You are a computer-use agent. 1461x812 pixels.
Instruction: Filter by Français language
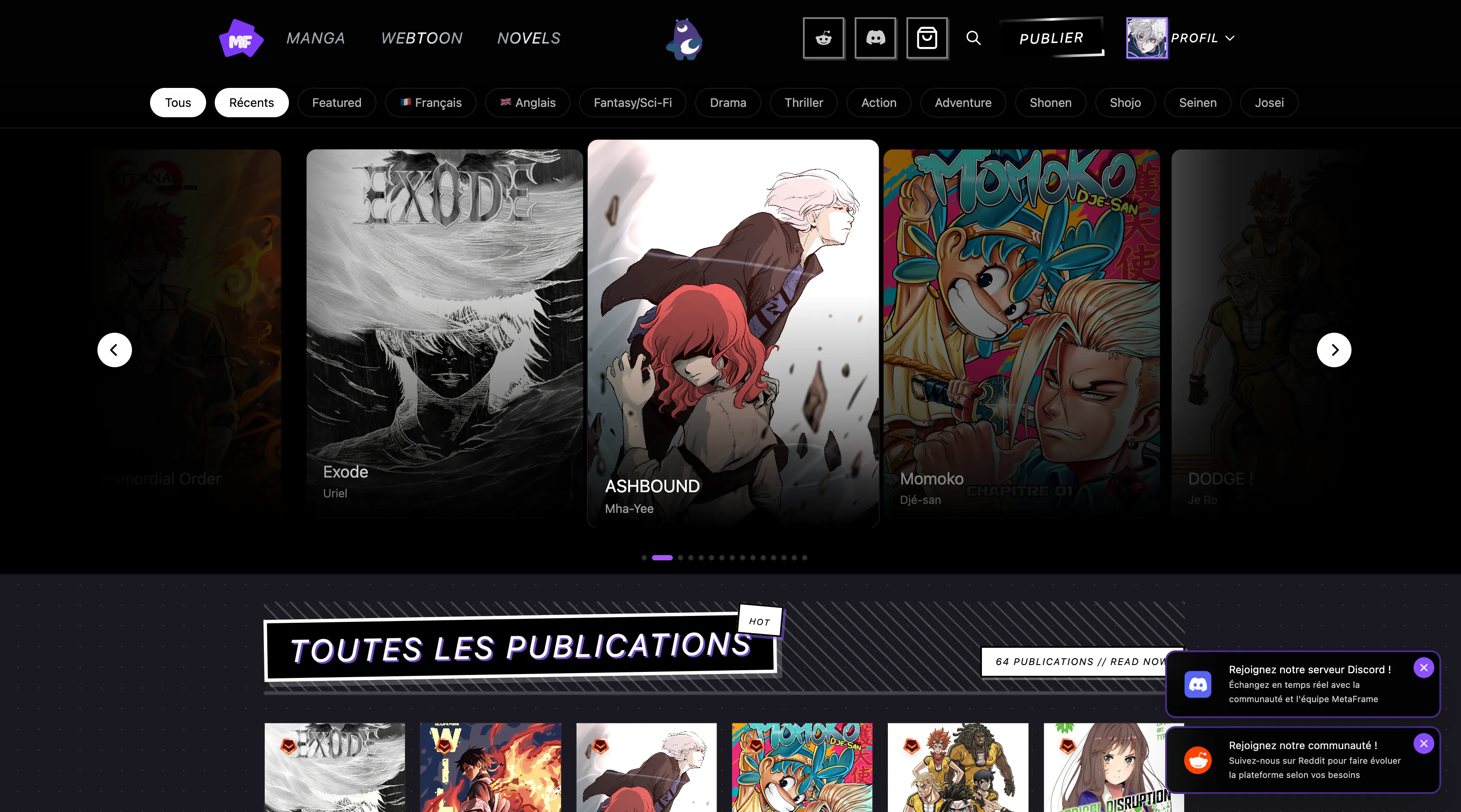coord(430,103)
